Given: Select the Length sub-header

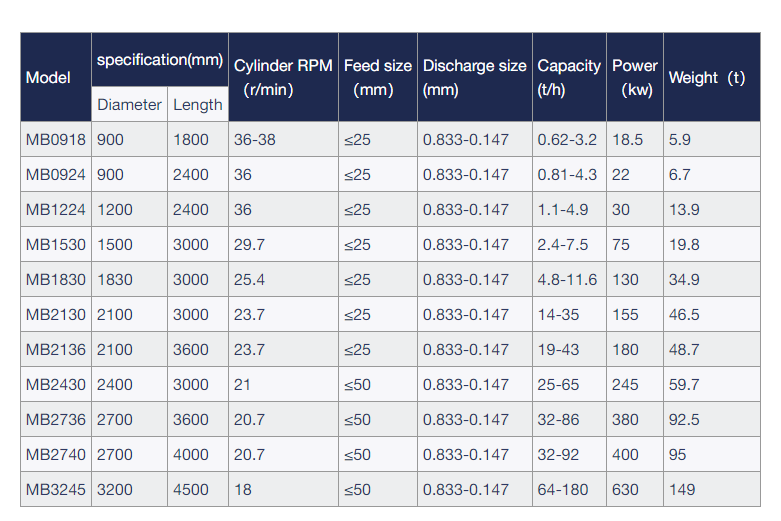Looking at the screenshot, I should click(x=198, y=104).
